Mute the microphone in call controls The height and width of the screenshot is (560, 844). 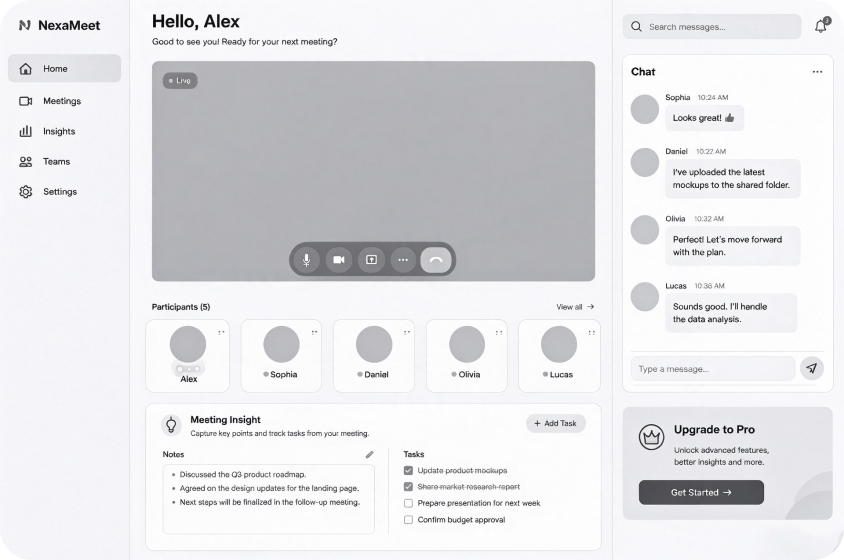306,260
